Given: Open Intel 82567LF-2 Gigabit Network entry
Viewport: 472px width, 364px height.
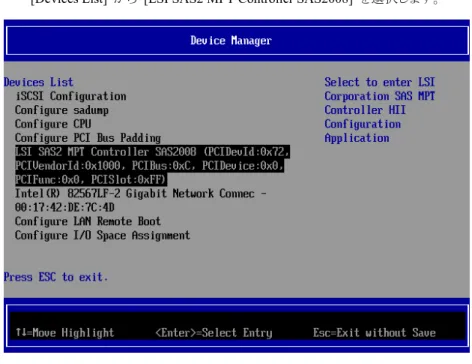Looking at the screenshot, I should (x=141, y=200).
